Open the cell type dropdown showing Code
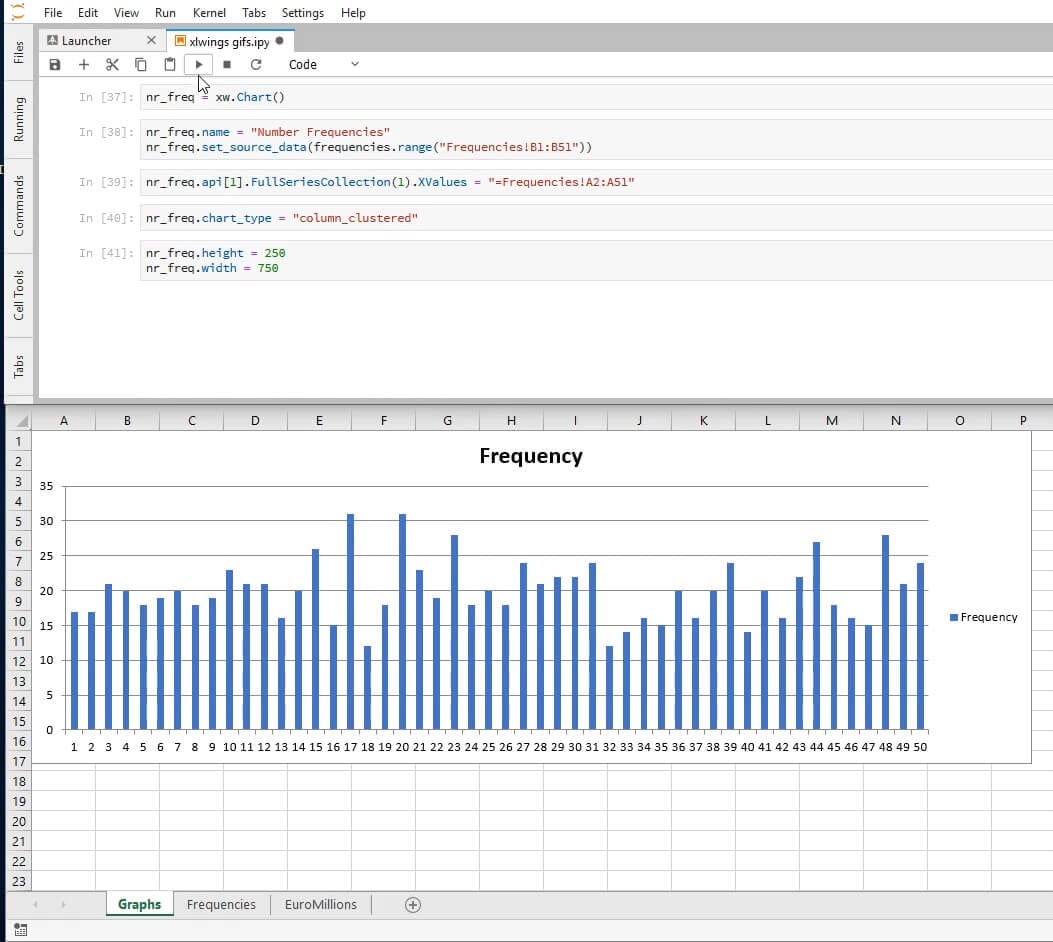Image resolution: width=1053 pixels, height=942 pixels. click(x=318, y=64)
